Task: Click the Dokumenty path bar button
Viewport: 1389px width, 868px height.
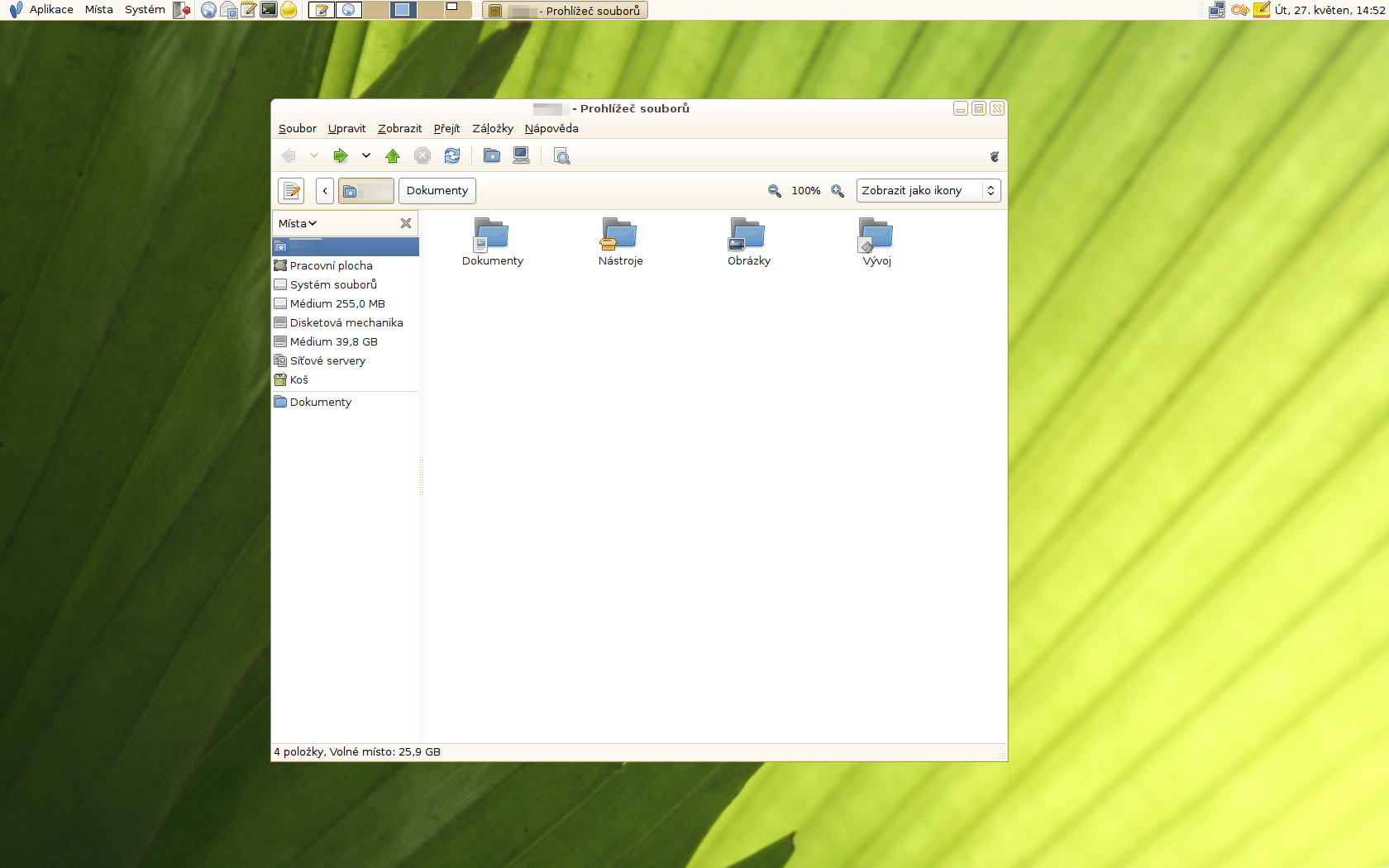Action: 437,191
